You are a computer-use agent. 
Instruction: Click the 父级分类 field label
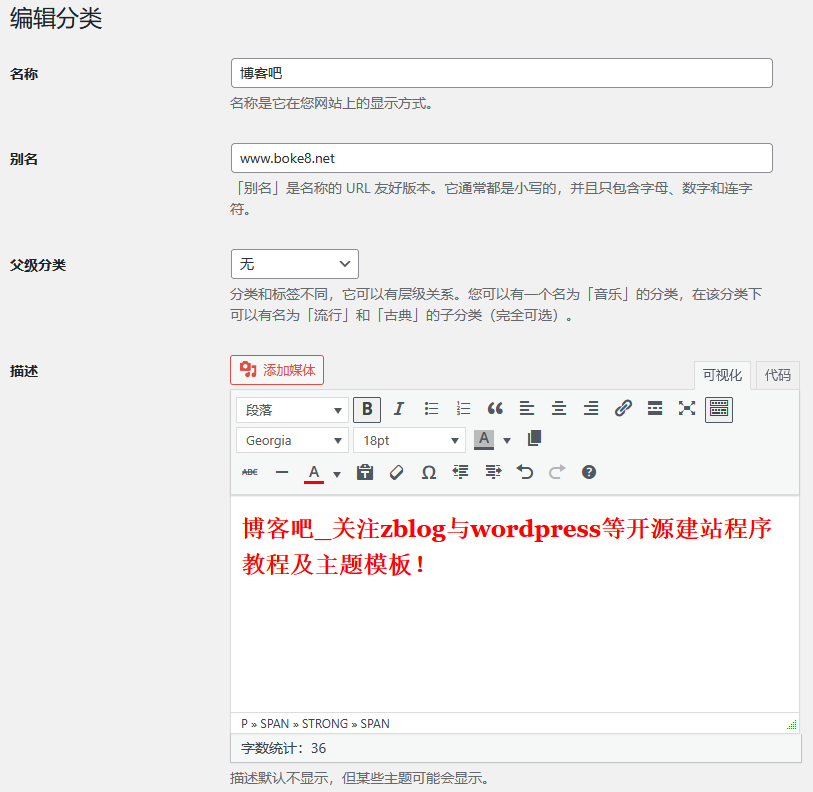click(38, 265)
